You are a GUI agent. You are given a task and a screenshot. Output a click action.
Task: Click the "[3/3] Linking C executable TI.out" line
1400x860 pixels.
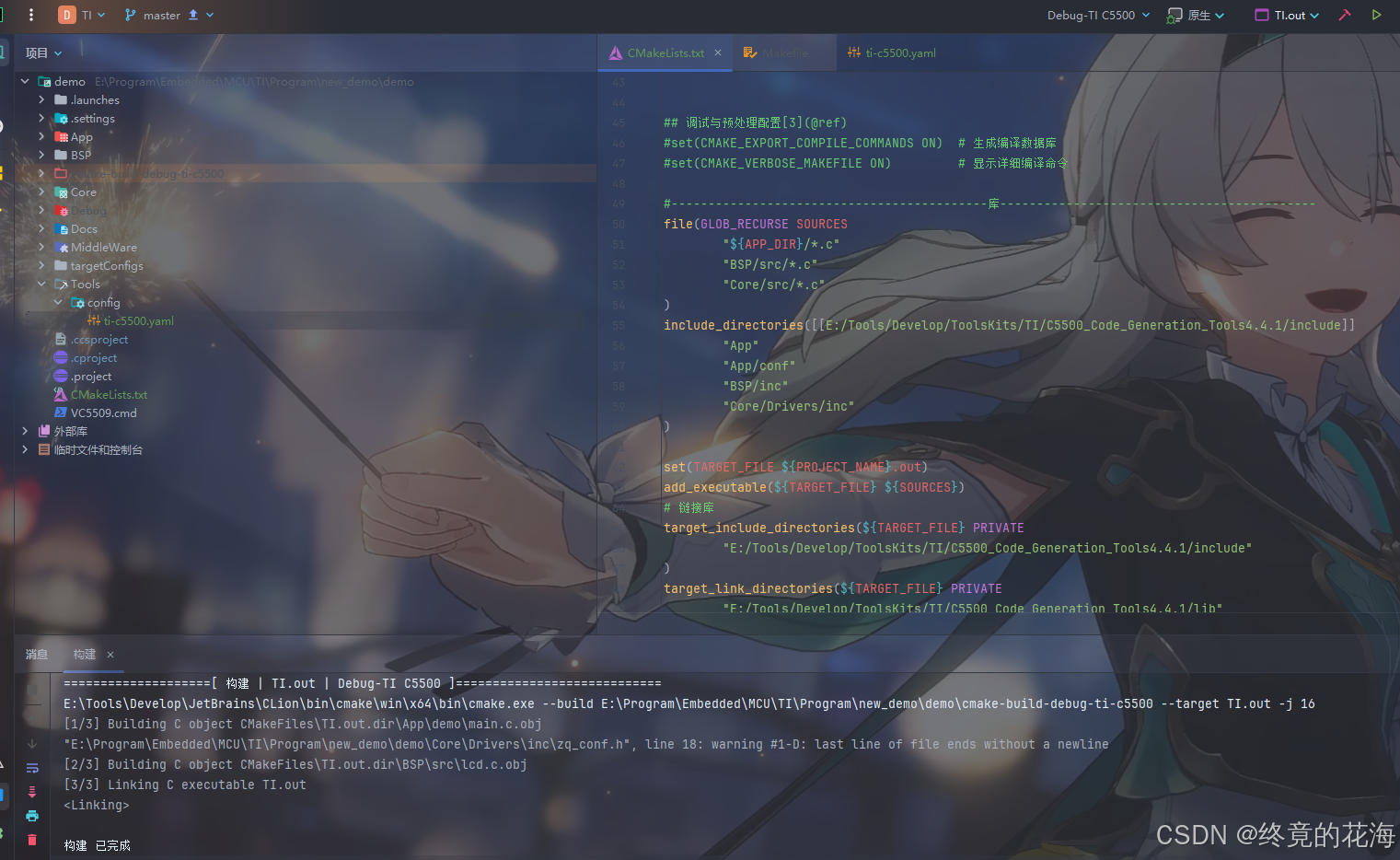tap(185, 784)
